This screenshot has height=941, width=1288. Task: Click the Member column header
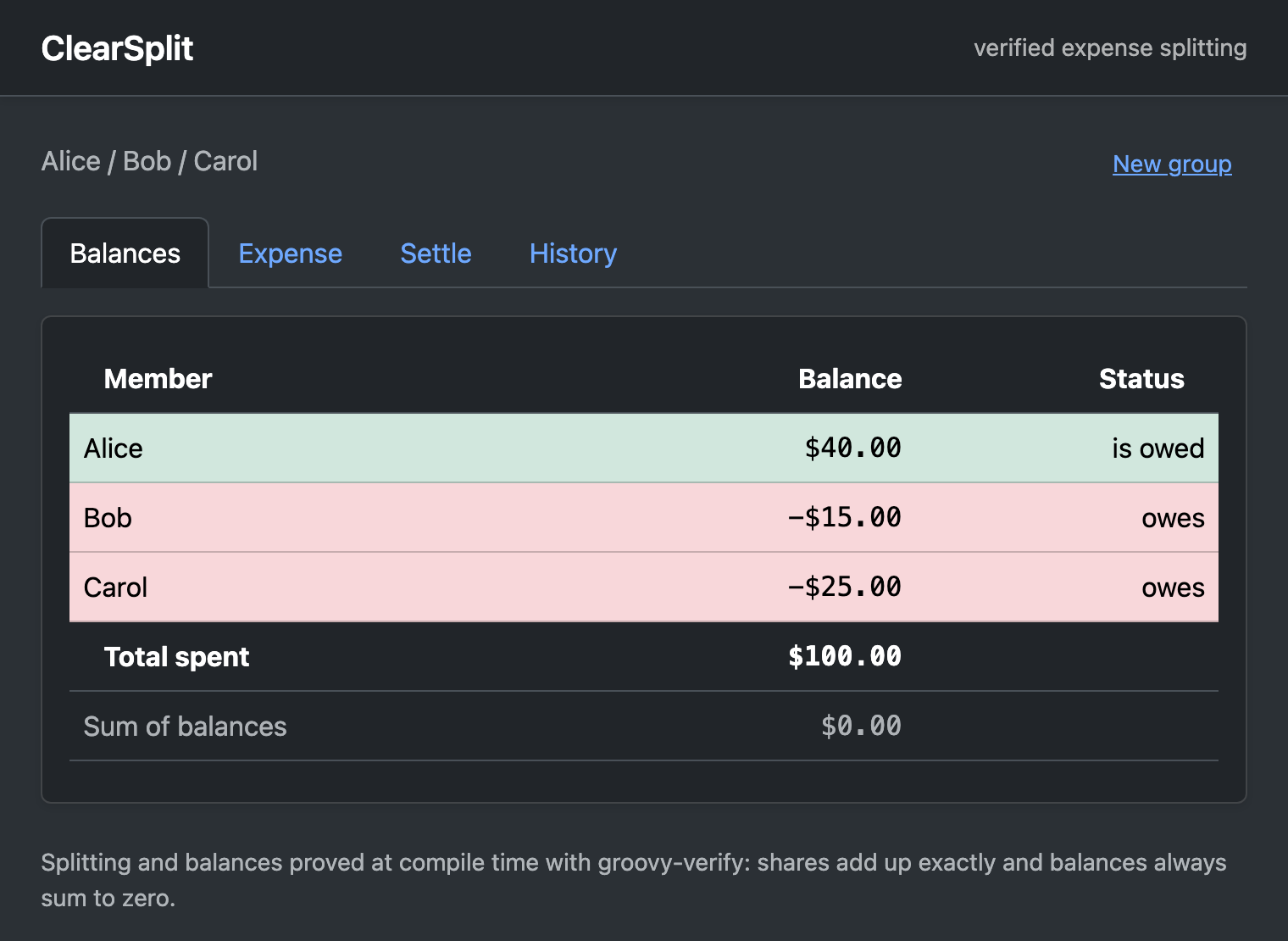[x=158, y=379]
